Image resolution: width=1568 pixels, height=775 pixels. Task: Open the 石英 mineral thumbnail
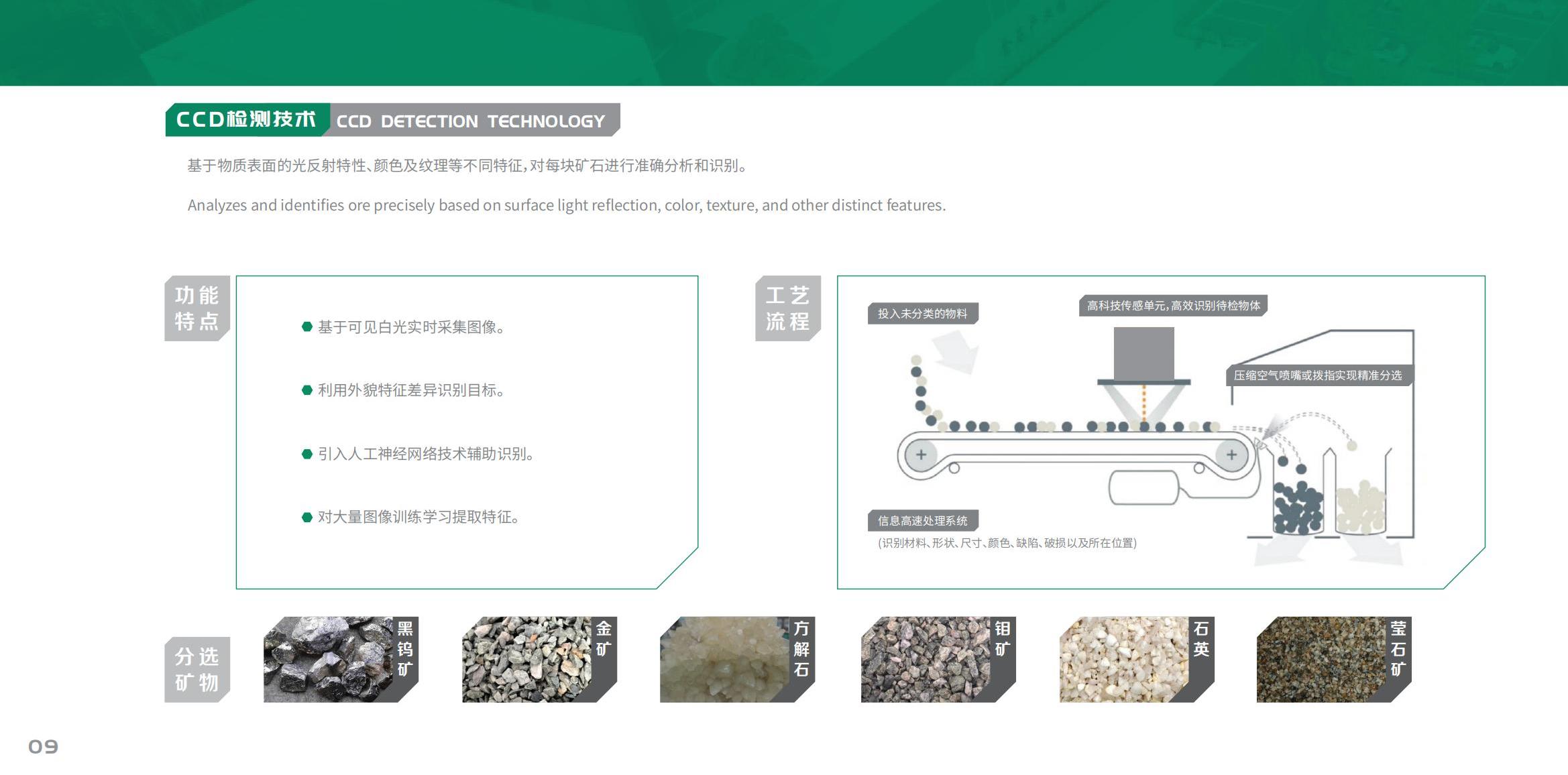(1137, 660)
